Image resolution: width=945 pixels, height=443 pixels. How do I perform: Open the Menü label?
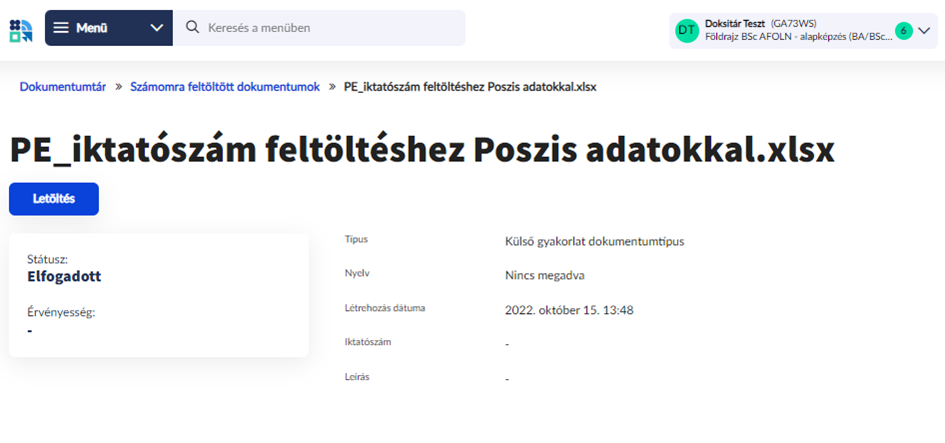pyautogui.click(x=91, y=28)
